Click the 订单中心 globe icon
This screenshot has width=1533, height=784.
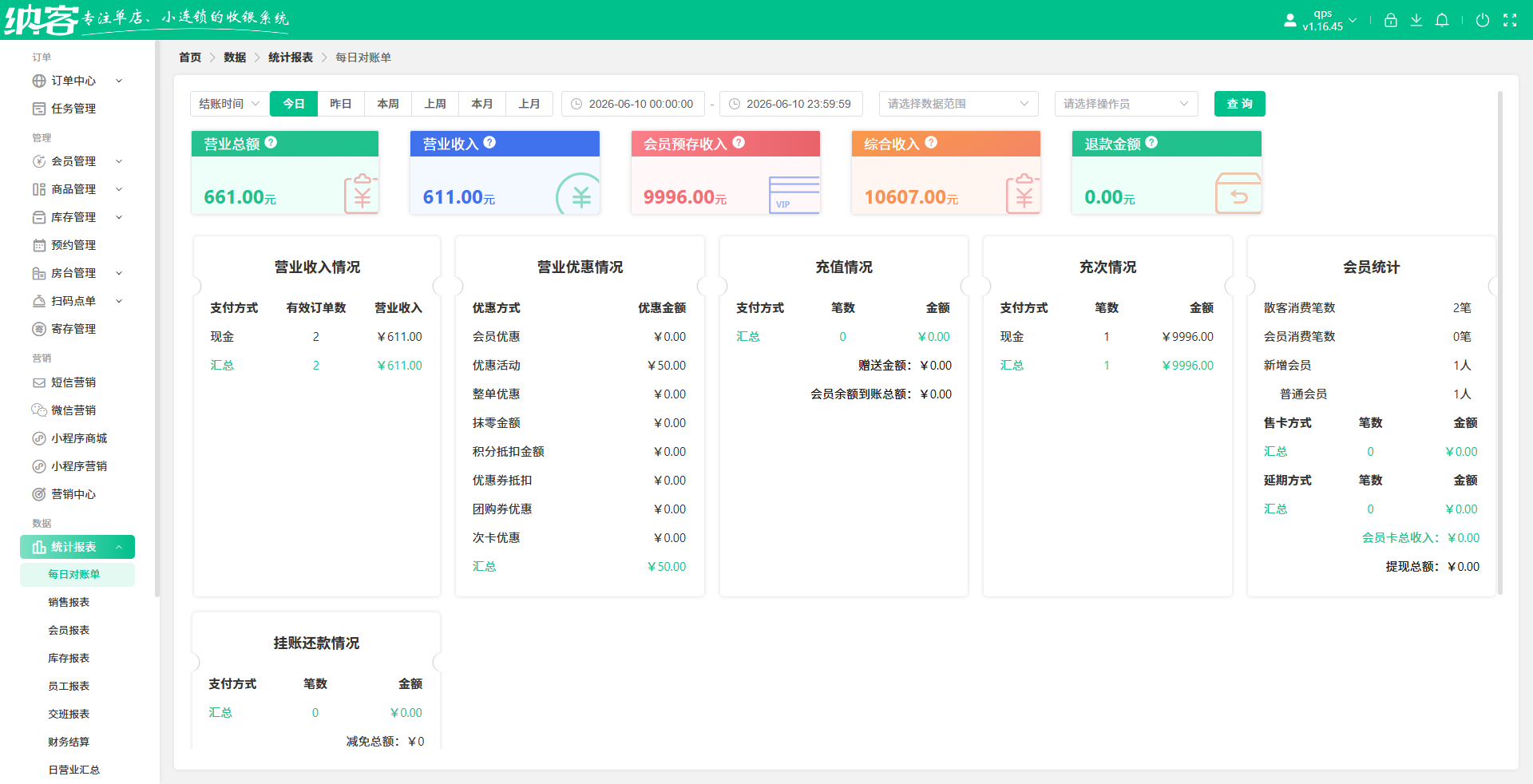click(38, 81)
